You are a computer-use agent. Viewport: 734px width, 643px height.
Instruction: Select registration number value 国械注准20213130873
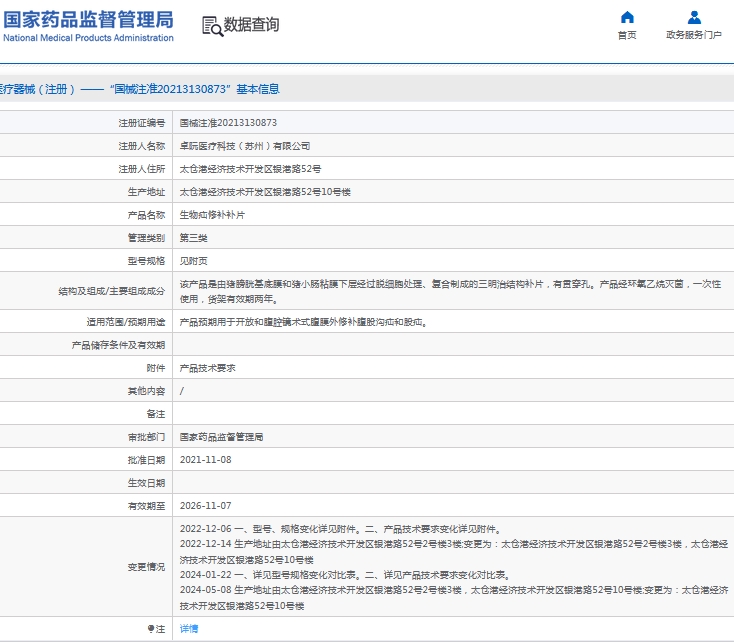pyautogui.click(x=228, y=123)
